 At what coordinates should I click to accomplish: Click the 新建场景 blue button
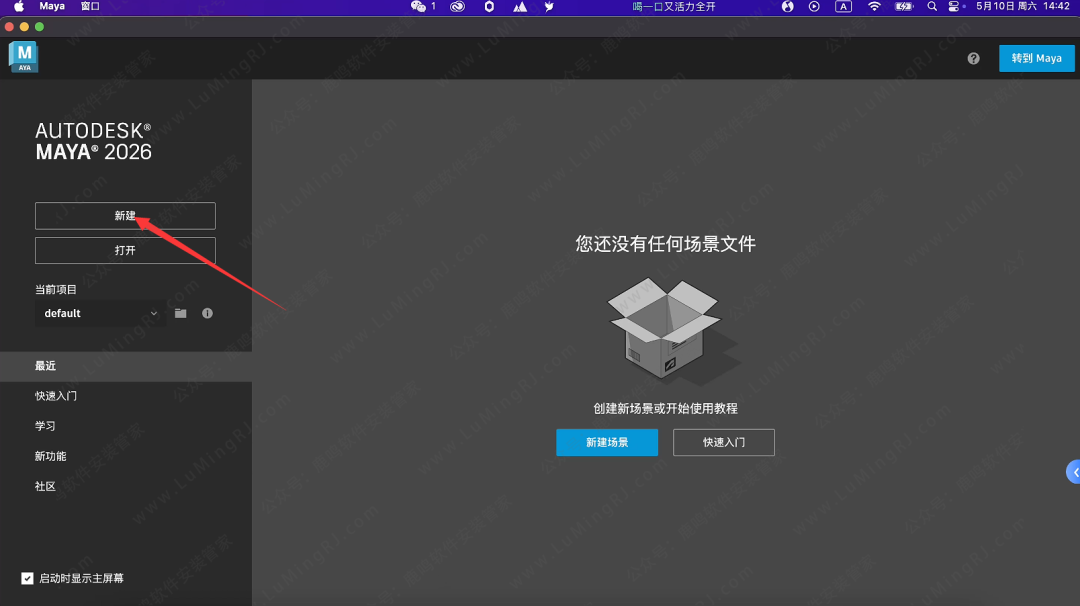607,442
